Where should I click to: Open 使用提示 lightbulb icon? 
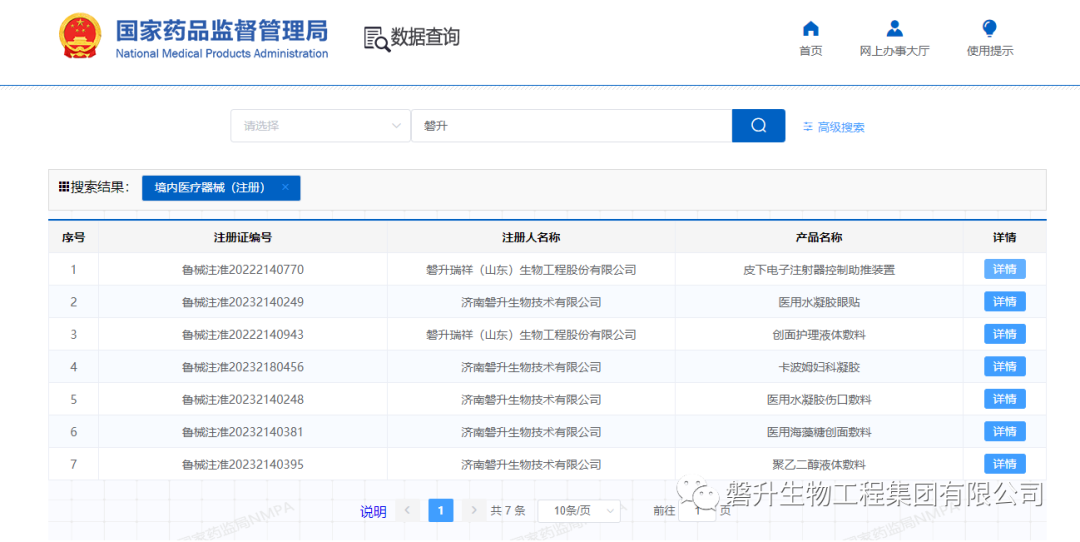click(990, 29)
